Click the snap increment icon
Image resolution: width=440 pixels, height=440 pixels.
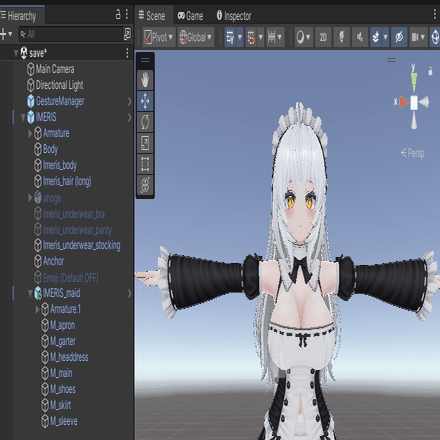(272, 37)
